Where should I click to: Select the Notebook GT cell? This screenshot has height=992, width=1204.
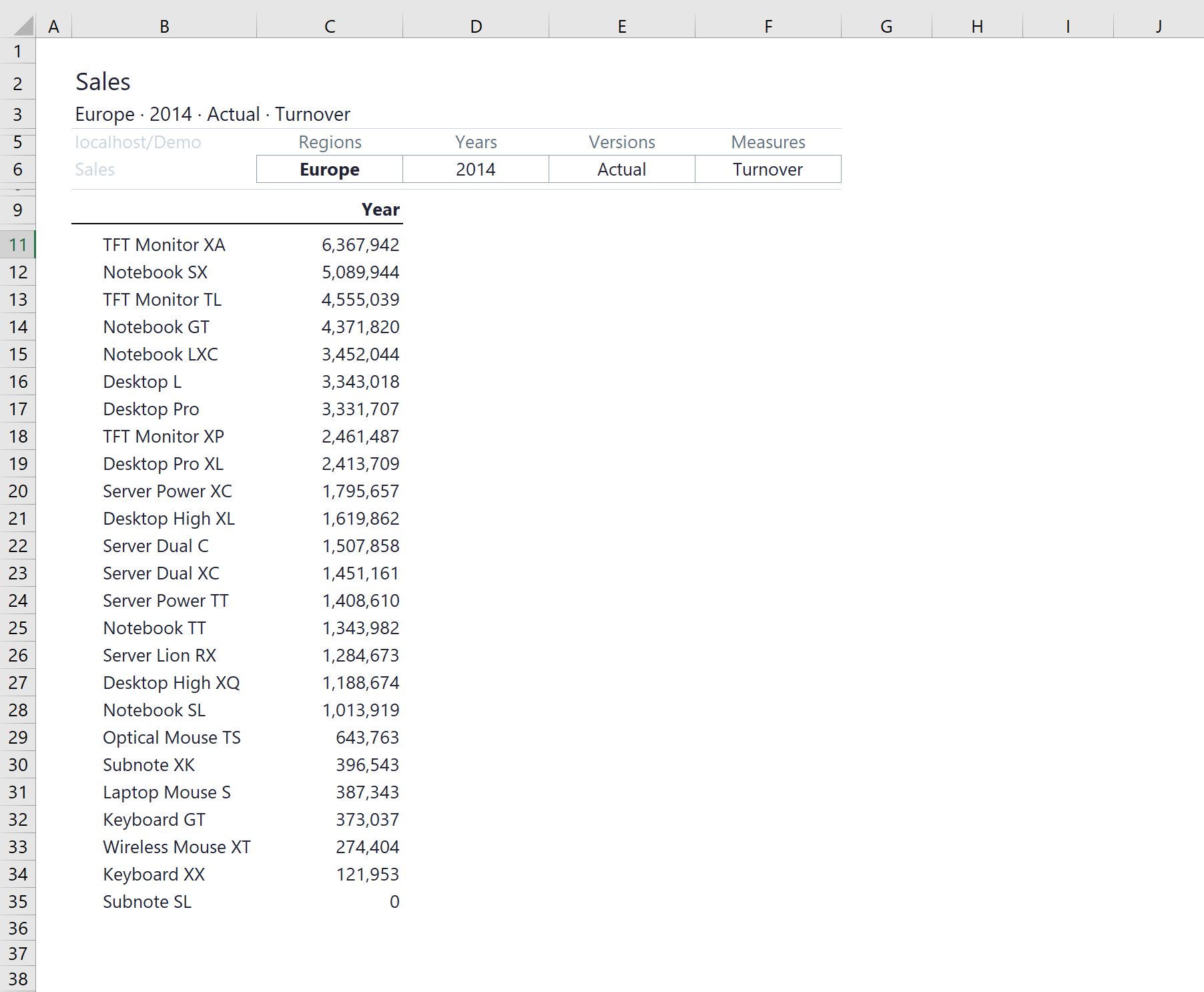pos(164,327)
